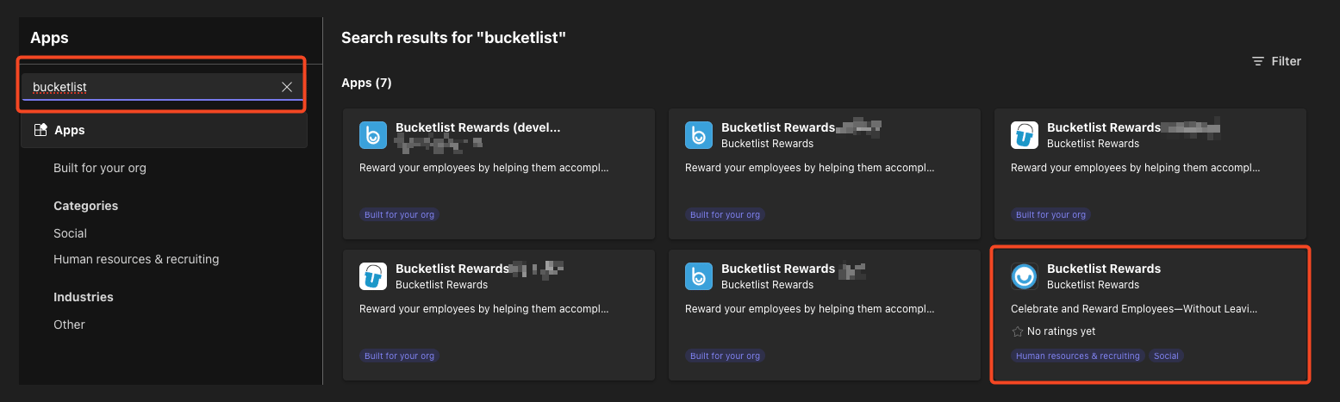The image size is (1340, 402).
Task: Click the Built for your org tag on the (devel... card
Action: [x=400, y=215]
